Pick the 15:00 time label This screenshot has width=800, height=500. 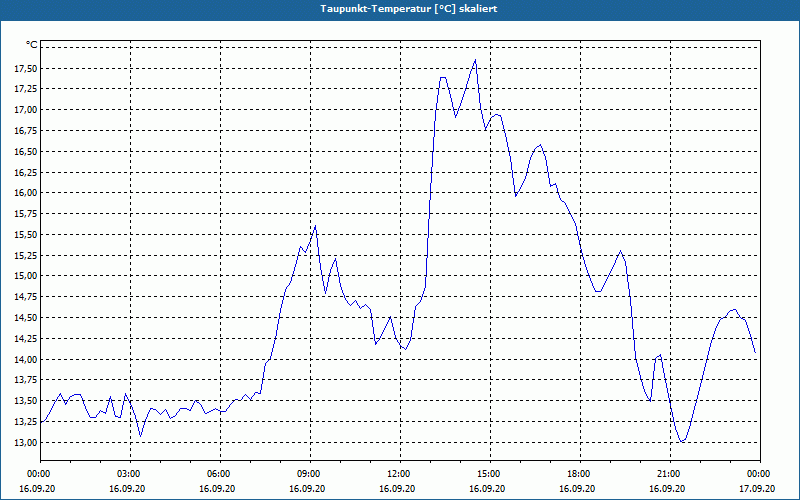(488, 474)
